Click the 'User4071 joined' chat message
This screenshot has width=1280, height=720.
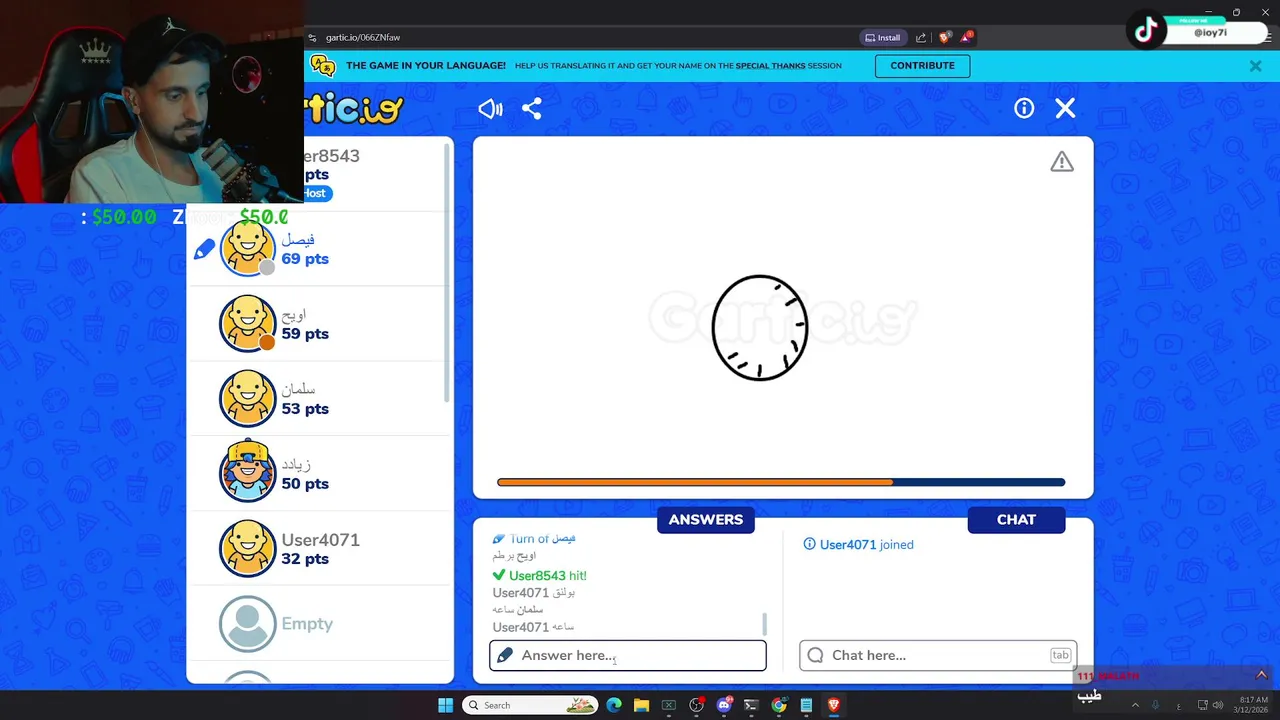pyautogui.click(x=859, y=545)
